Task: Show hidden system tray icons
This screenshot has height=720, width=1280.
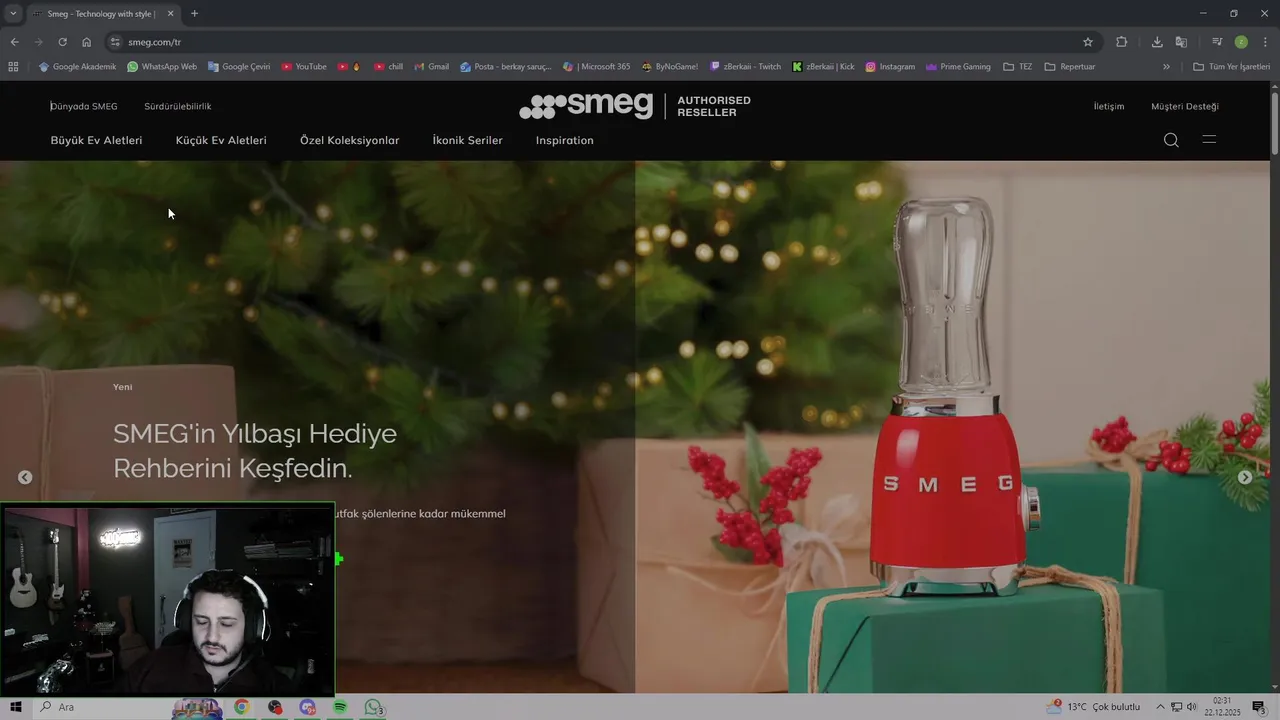Action: click(x=1160, y=707)
